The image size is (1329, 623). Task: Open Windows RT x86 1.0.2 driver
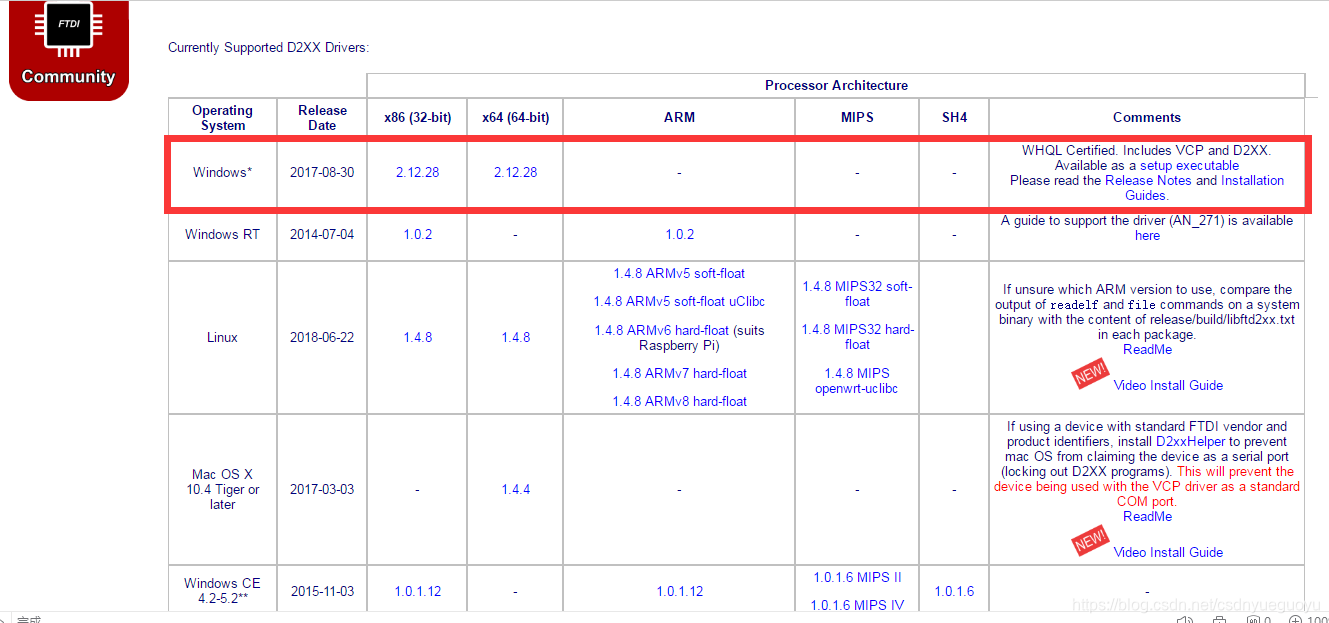click(x=417, y=234)
